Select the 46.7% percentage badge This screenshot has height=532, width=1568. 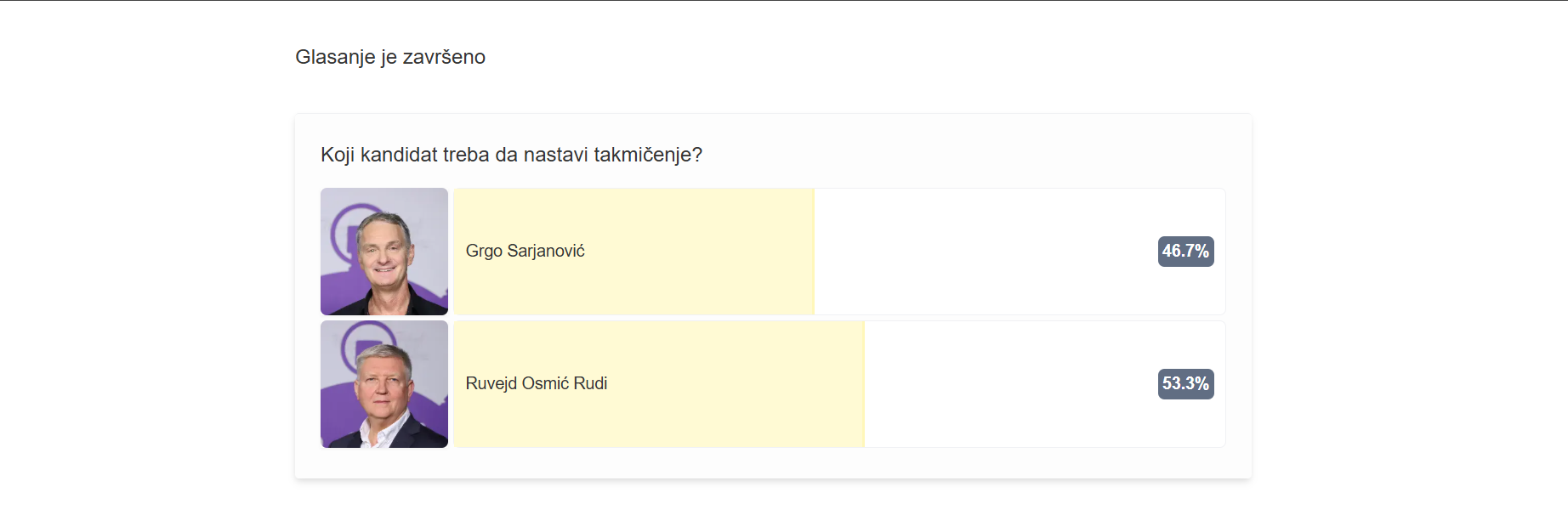tap(1185, 252)
